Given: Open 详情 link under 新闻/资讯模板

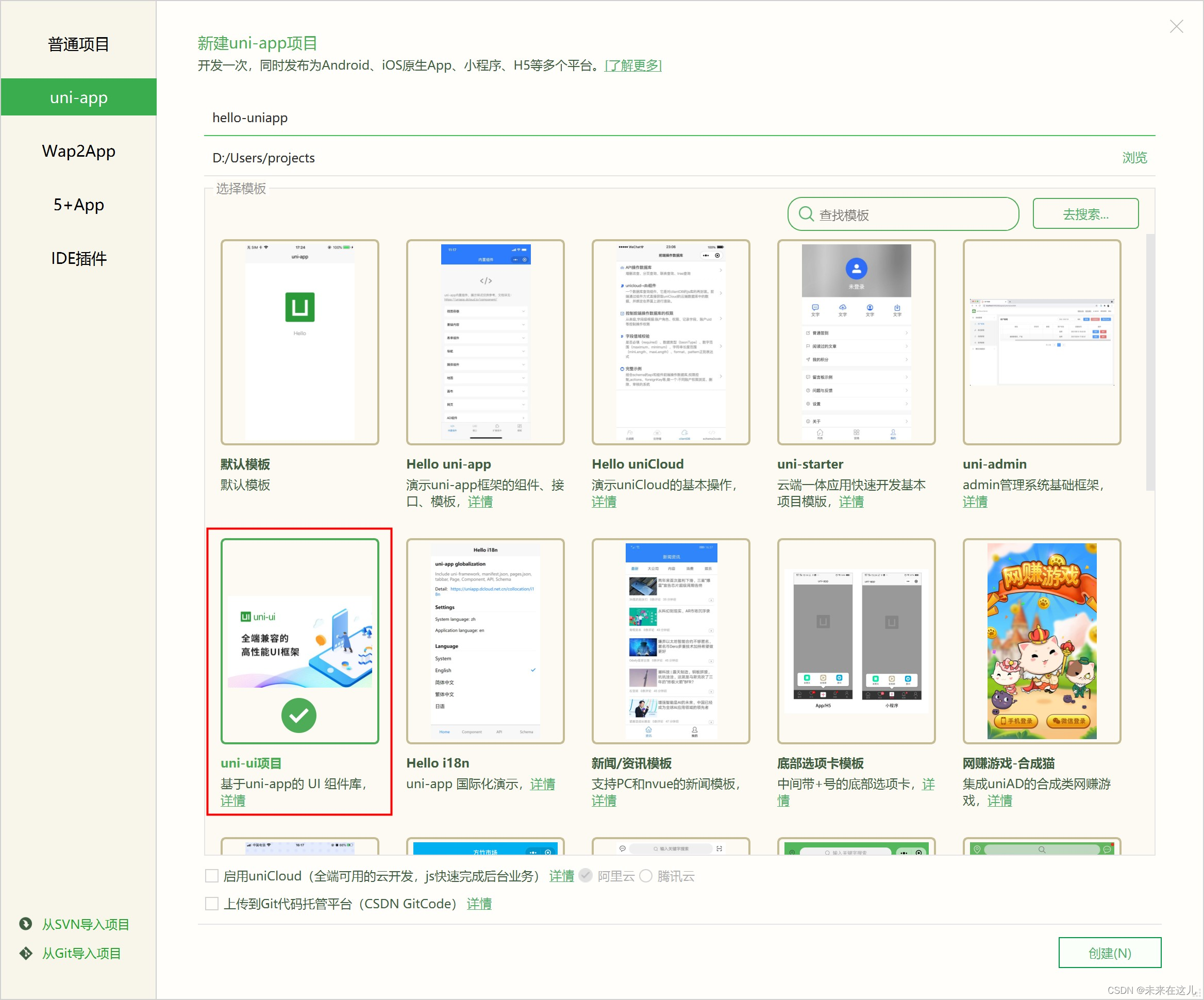Looking at the screenshot, I should (x=604, y=801).
